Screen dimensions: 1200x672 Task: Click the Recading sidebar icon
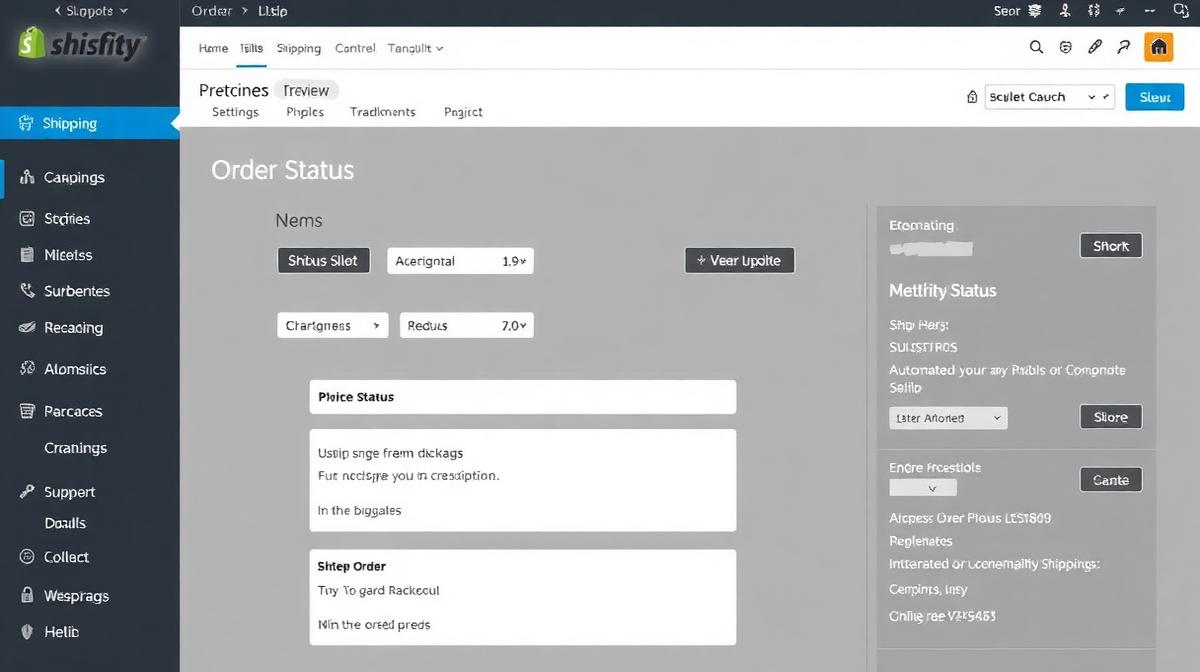27,327
